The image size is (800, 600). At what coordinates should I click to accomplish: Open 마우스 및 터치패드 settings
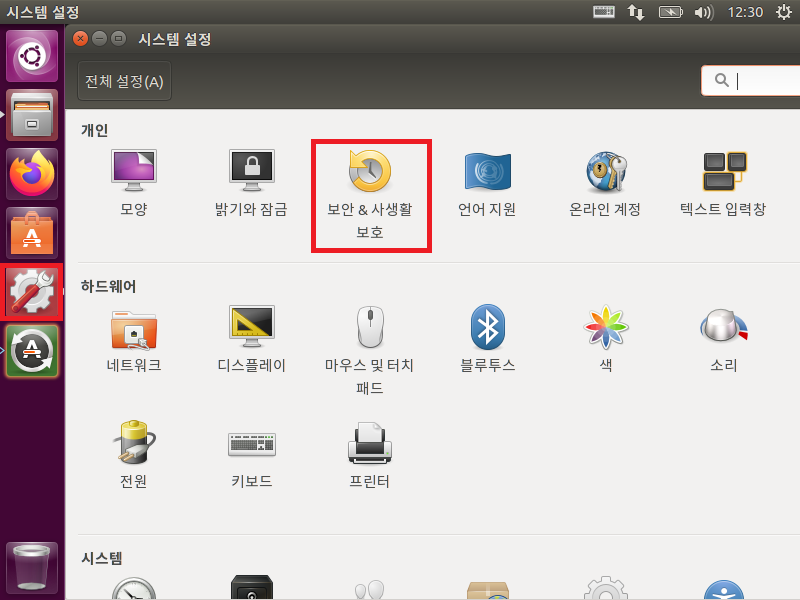pos(370,351)
